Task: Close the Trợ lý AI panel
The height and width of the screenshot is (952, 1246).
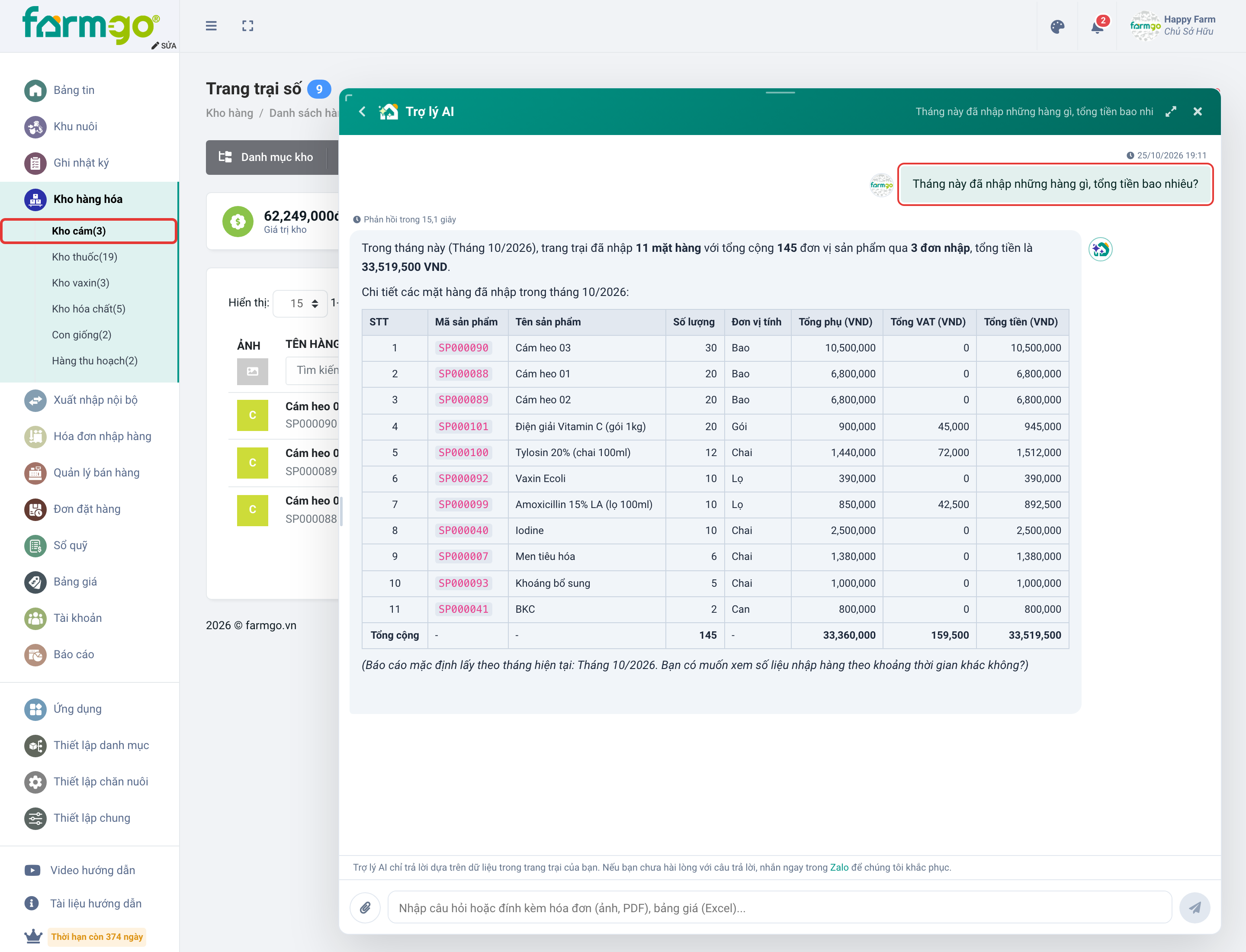Action: click(1197, 112)
